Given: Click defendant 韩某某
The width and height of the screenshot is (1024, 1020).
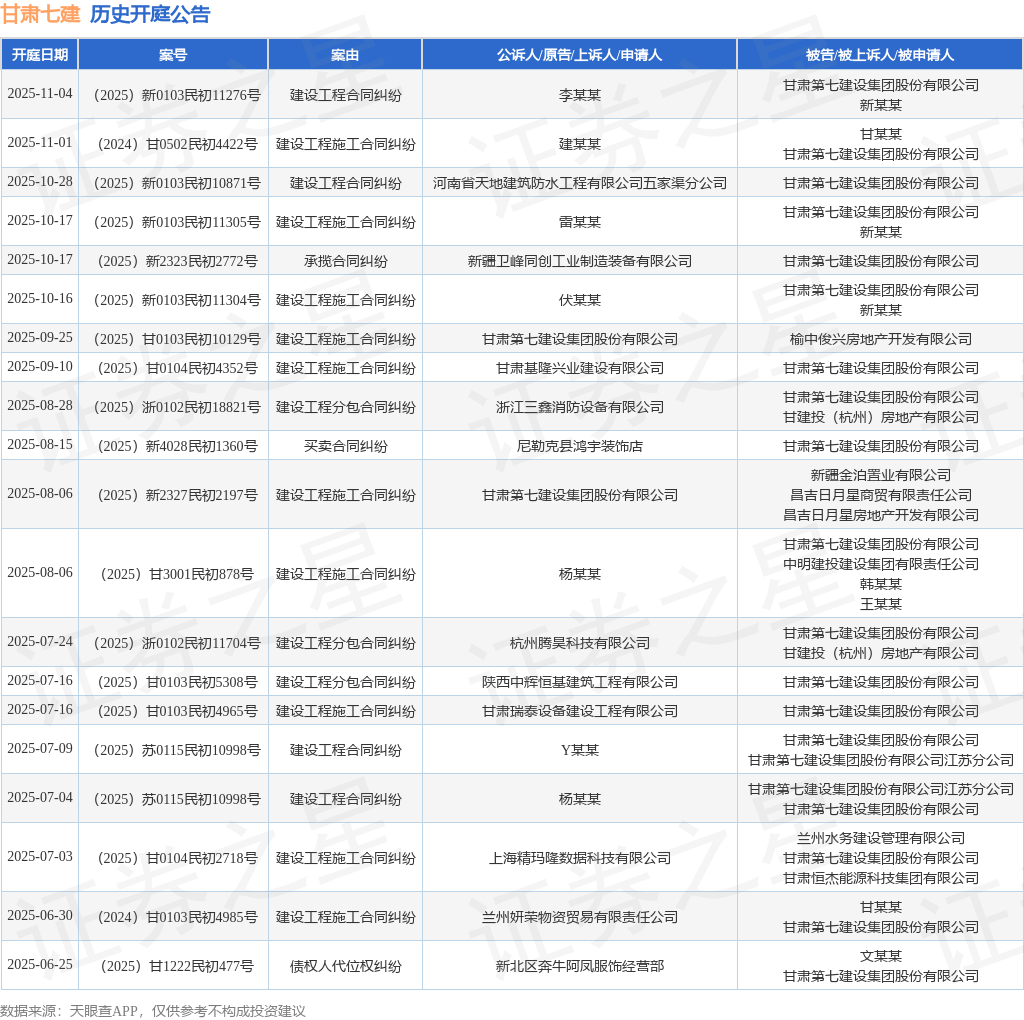Looking at the screenshot, I should coord(880,584).
